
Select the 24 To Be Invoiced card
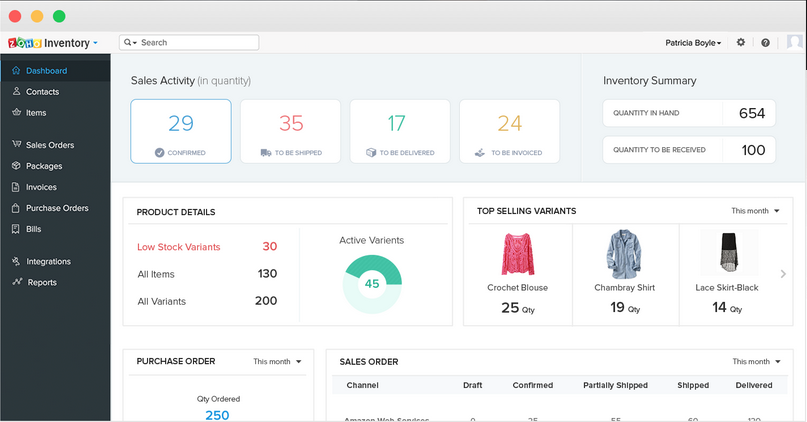(x=510, y=131)
